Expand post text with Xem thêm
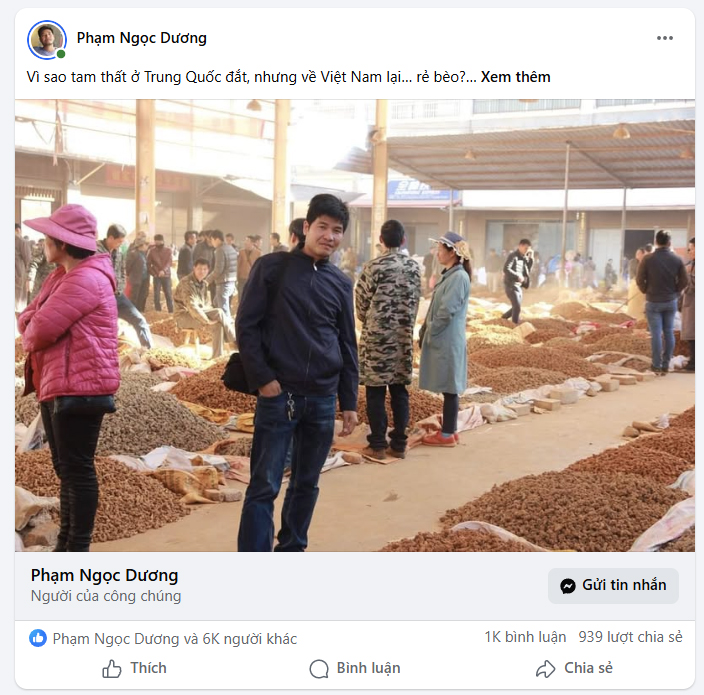704x695 pixels. pyautogui.click(x=515, y=77)
